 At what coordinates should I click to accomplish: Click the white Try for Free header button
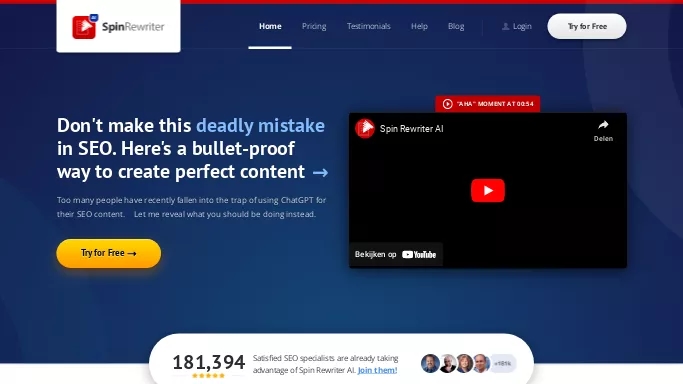587,26
